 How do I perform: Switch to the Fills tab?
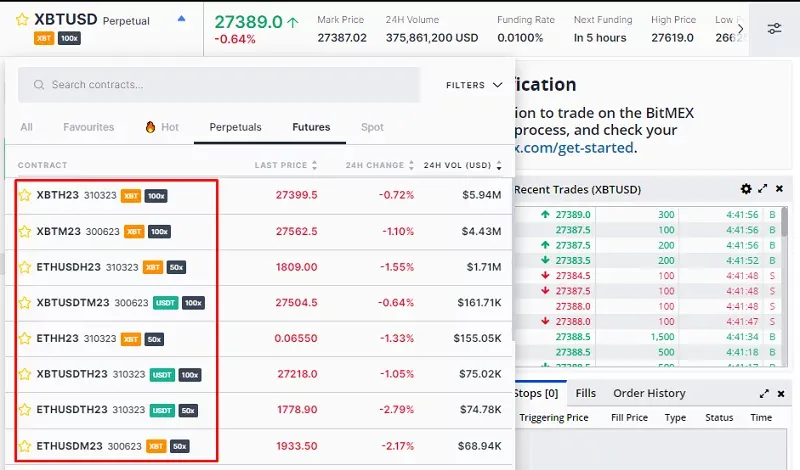(x=586, y=393)
